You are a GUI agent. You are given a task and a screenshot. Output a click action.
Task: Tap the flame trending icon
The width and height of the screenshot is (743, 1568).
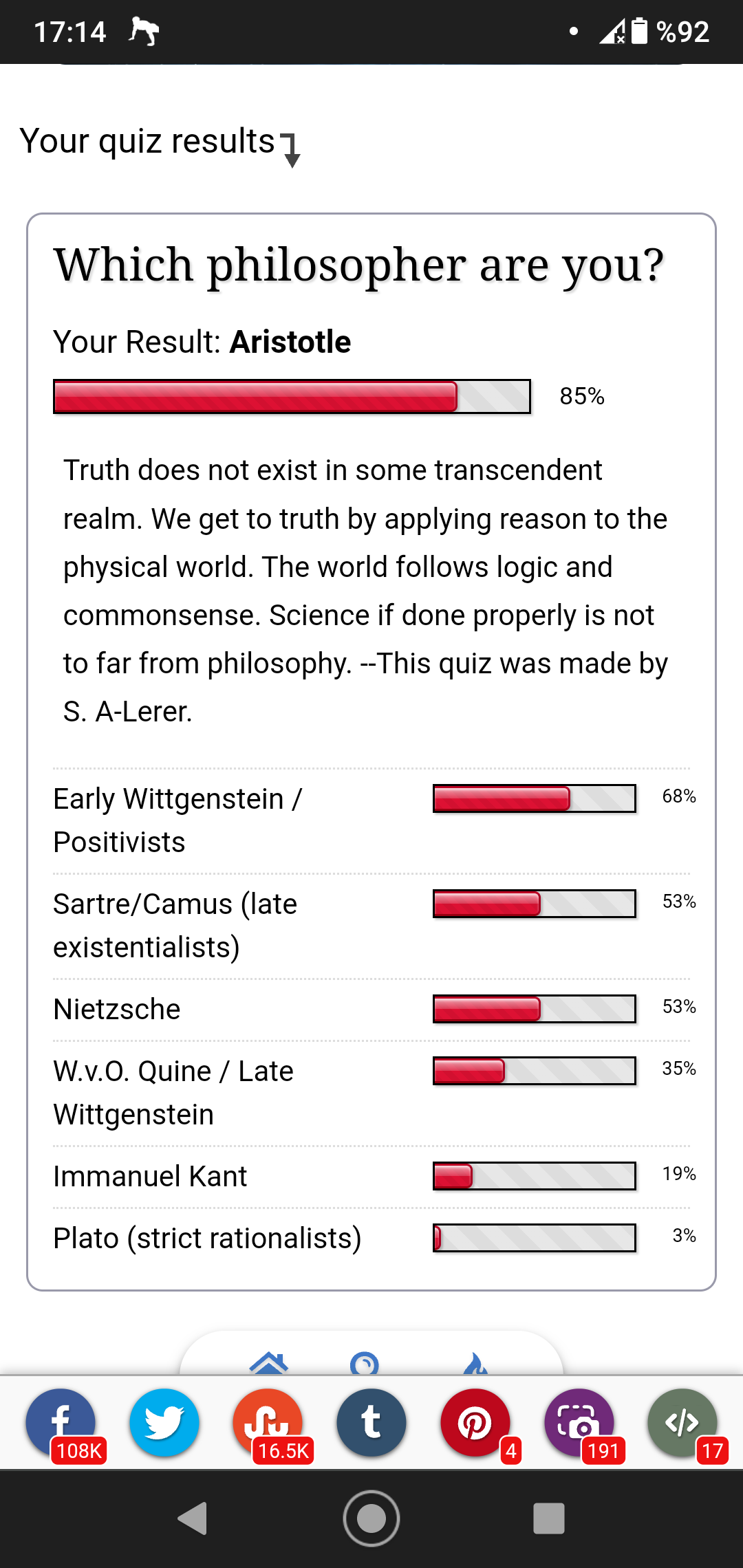(475, 1363)
